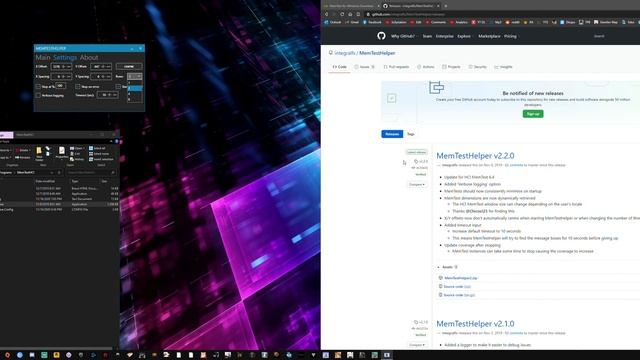Open Marketplace in GitHub header
Viewport: 640px width, 360px height.
pos(489,36)
